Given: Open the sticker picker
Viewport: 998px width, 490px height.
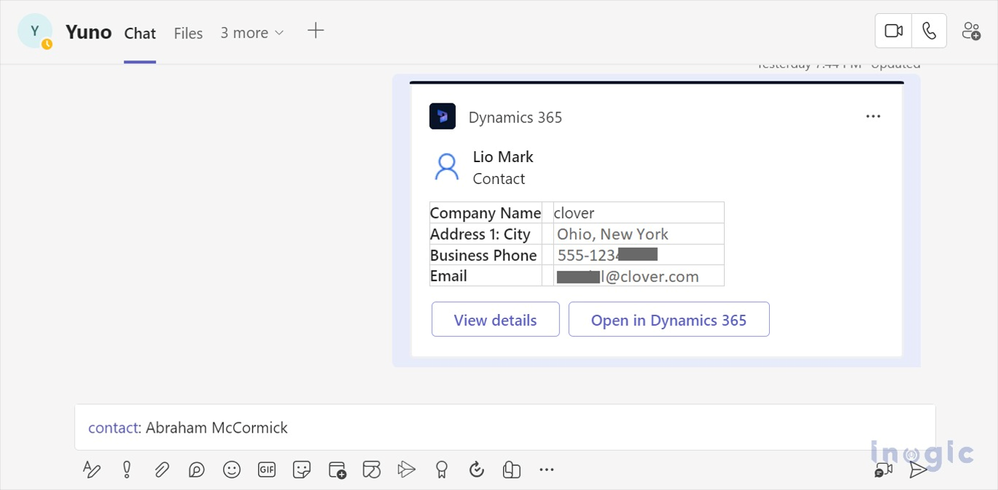Looking at the screenshot, I should click(x=302, y=470).
